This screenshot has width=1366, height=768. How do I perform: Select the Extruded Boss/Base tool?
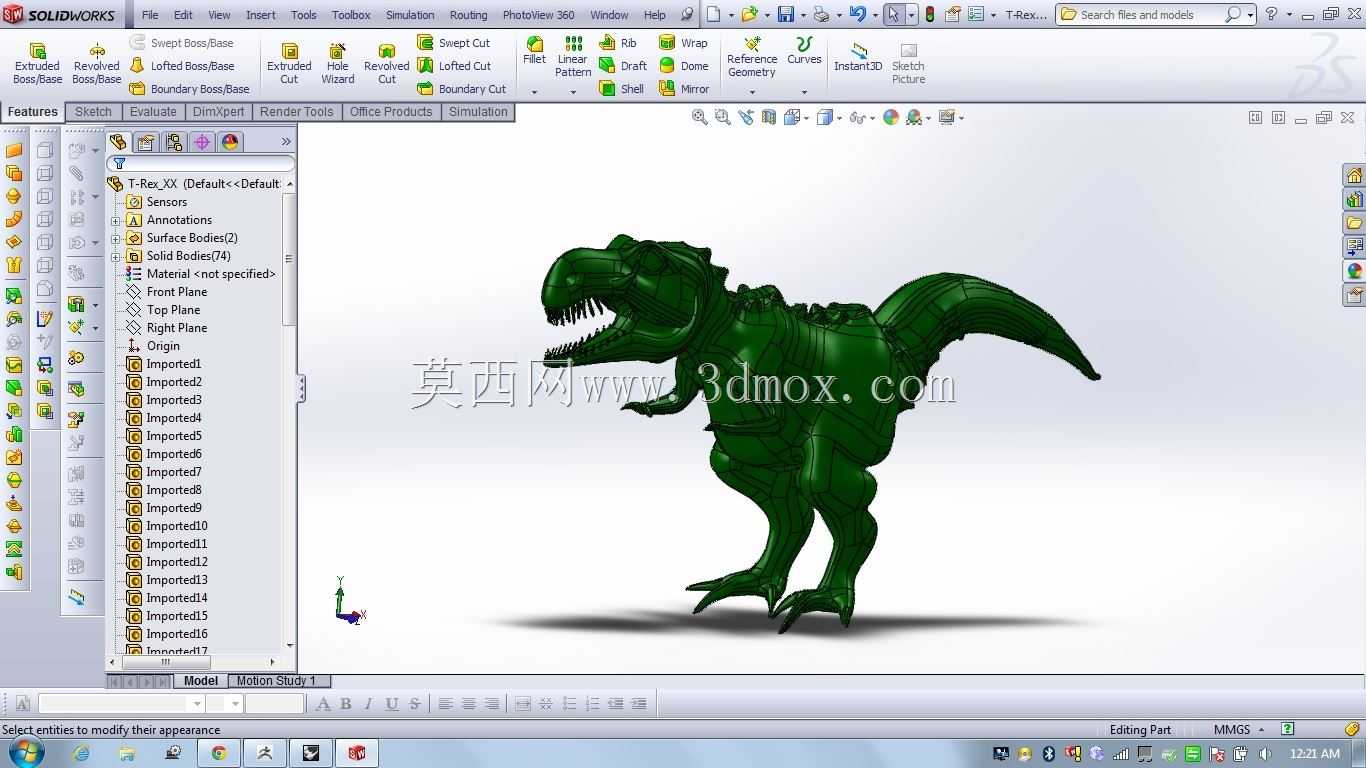point(37,63)
